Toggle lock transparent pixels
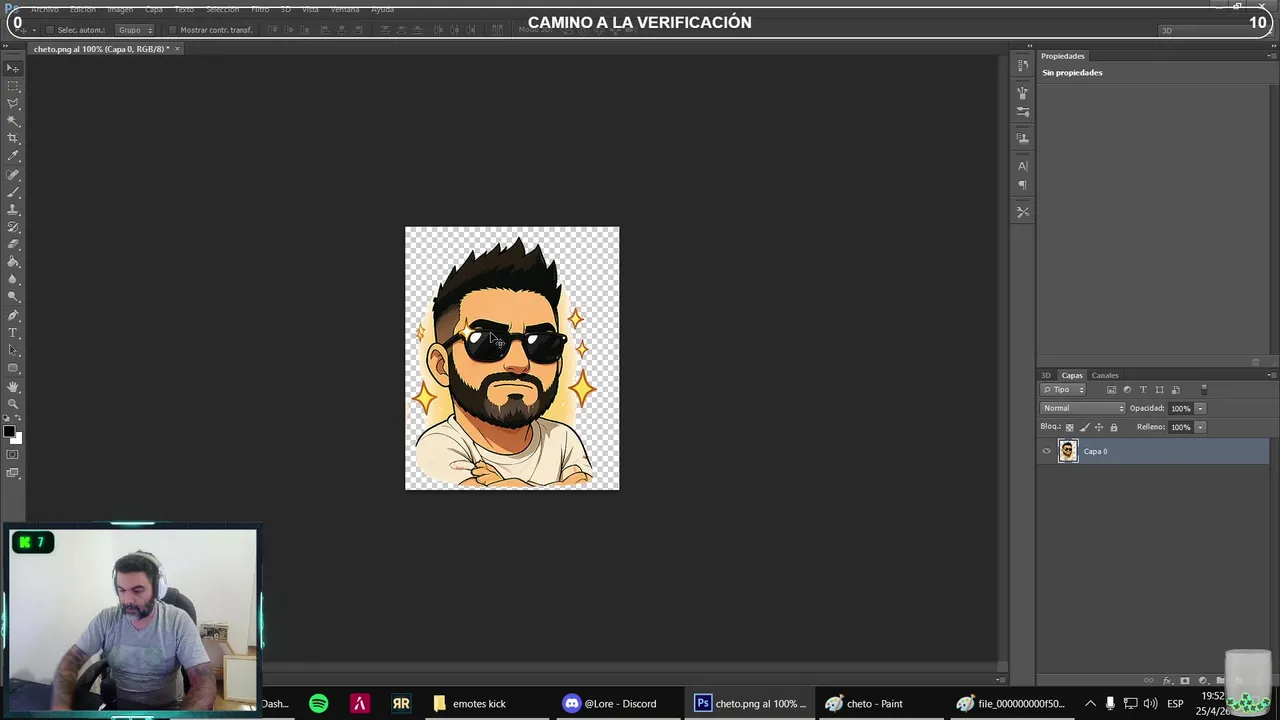This screenshot has width=1280, height=720. (x=1069, y=427)
